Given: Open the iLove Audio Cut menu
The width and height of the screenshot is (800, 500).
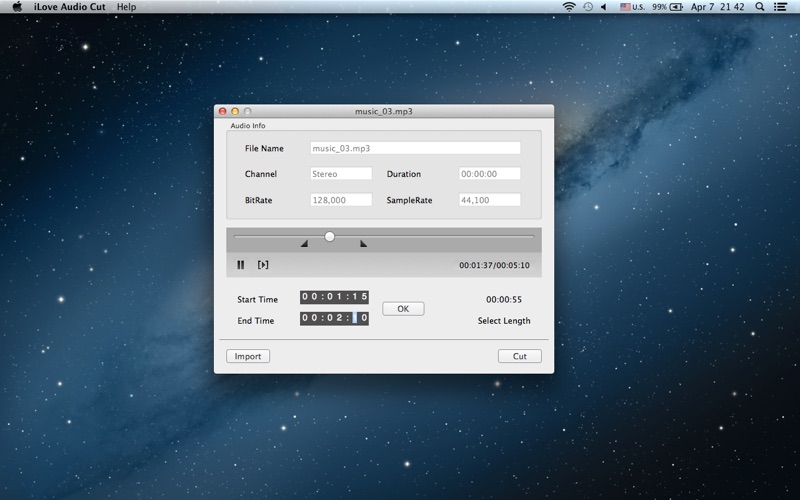Looking at the screenshot, I should click(x=70, y=7).
